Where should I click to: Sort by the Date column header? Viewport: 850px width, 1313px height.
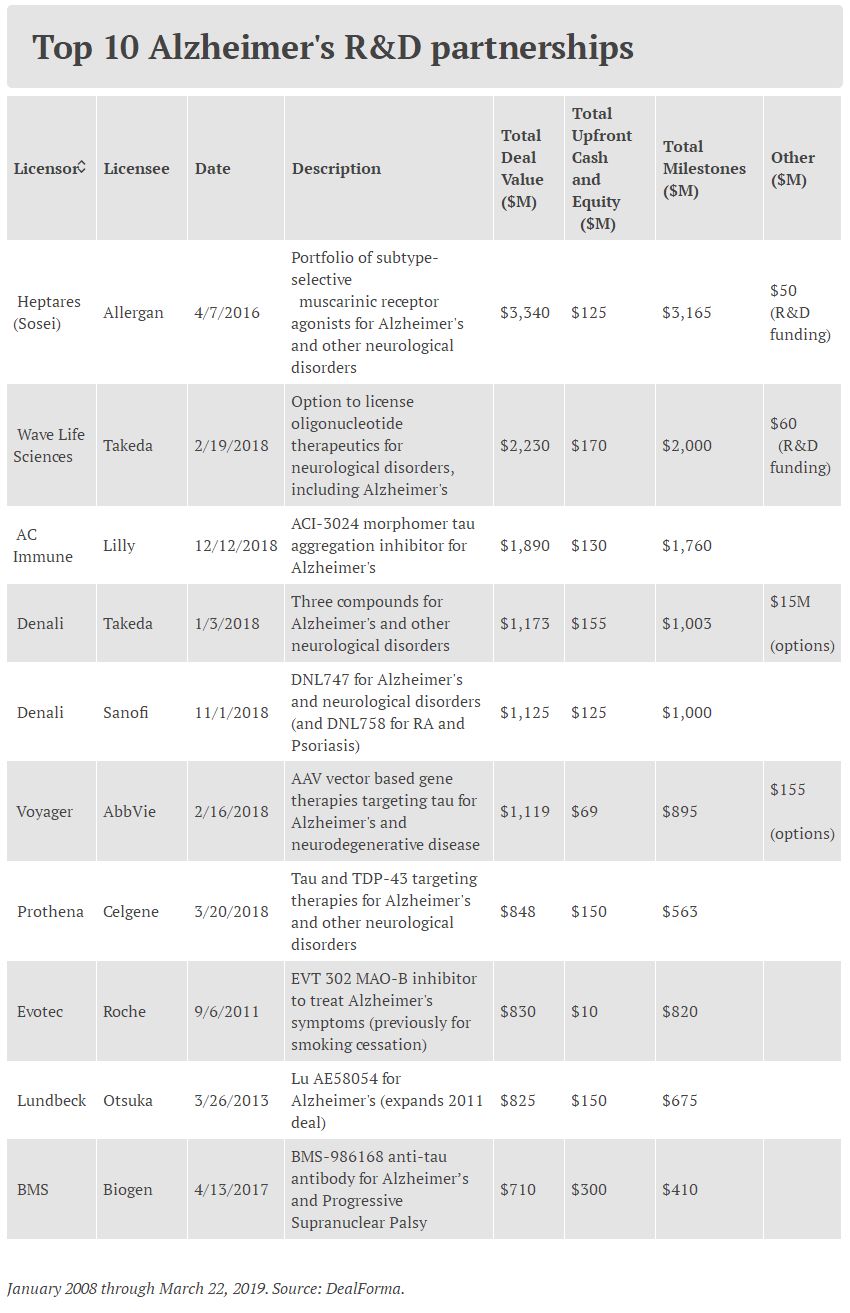tap(212, 168)
